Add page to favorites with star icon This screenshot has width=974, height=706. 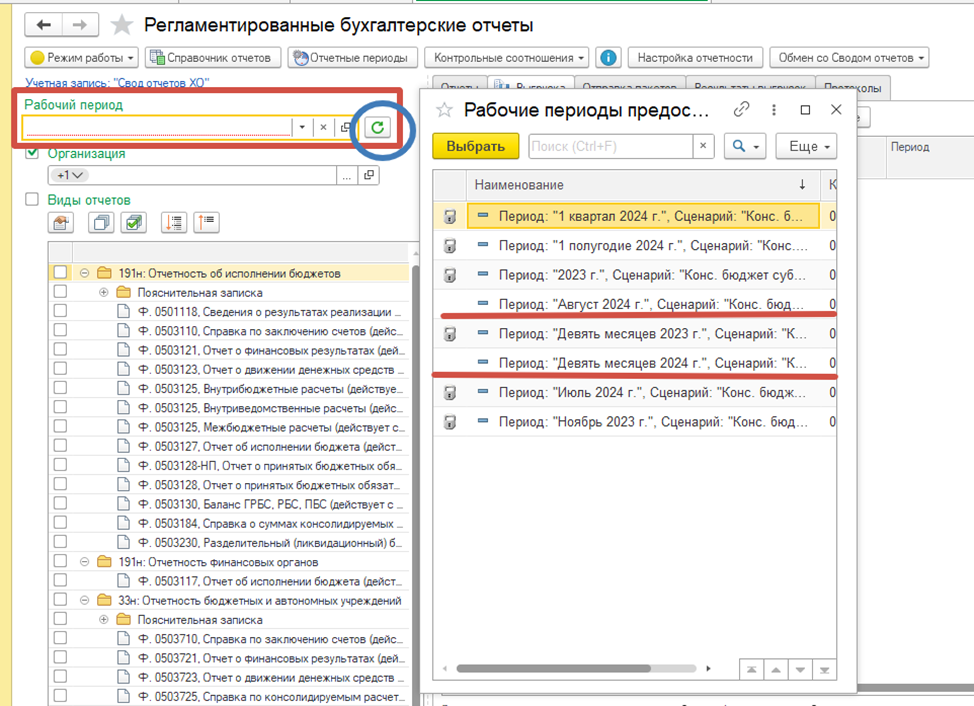coord(122,25)
